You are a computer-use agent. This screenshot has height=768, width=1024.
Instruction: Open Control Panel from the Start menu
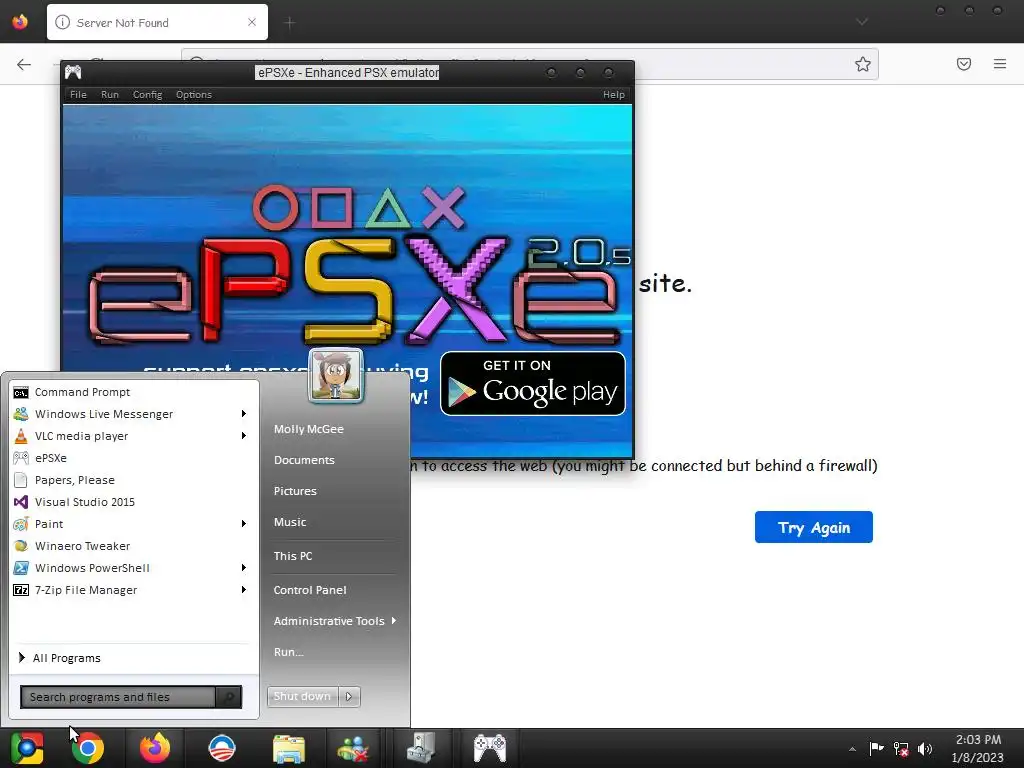[310, 590]
